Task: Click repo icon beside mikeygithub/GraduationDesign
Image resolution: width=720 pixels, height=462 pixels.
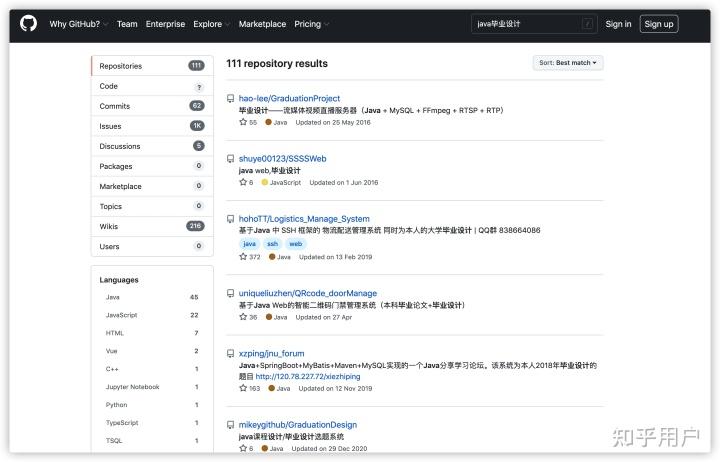Action: (x=231, y=425)
